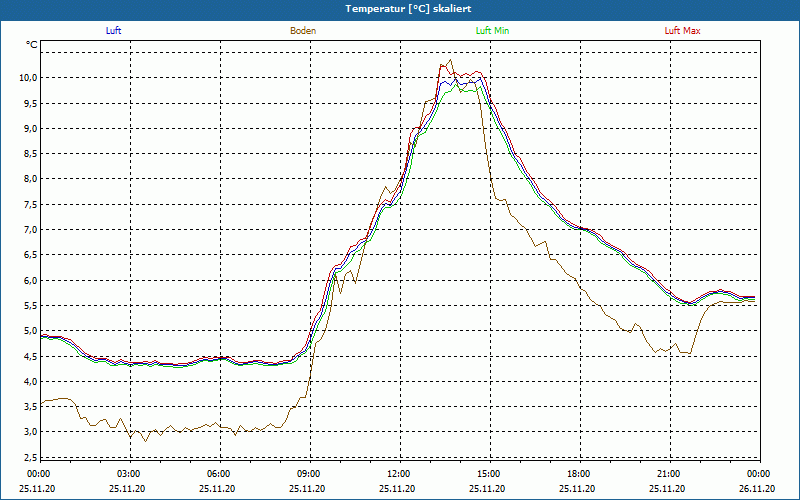Click the "00:00" label above 25.11.20
This screenshot has height=500, width=800.
click(38, 474)
